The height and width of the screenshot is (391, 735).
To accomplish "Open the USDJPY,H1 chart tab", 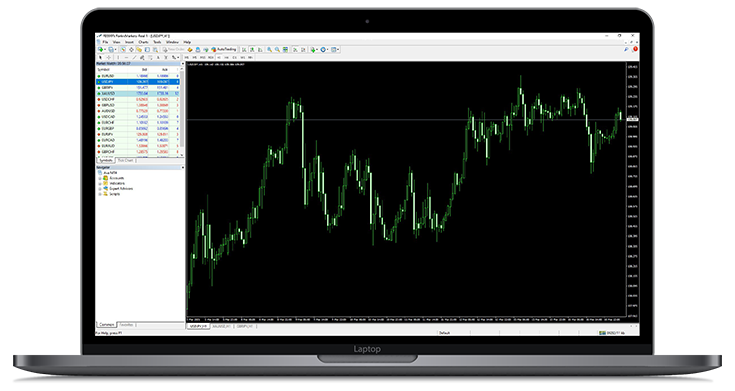I will pyautogui.click(x=198, y=326).
